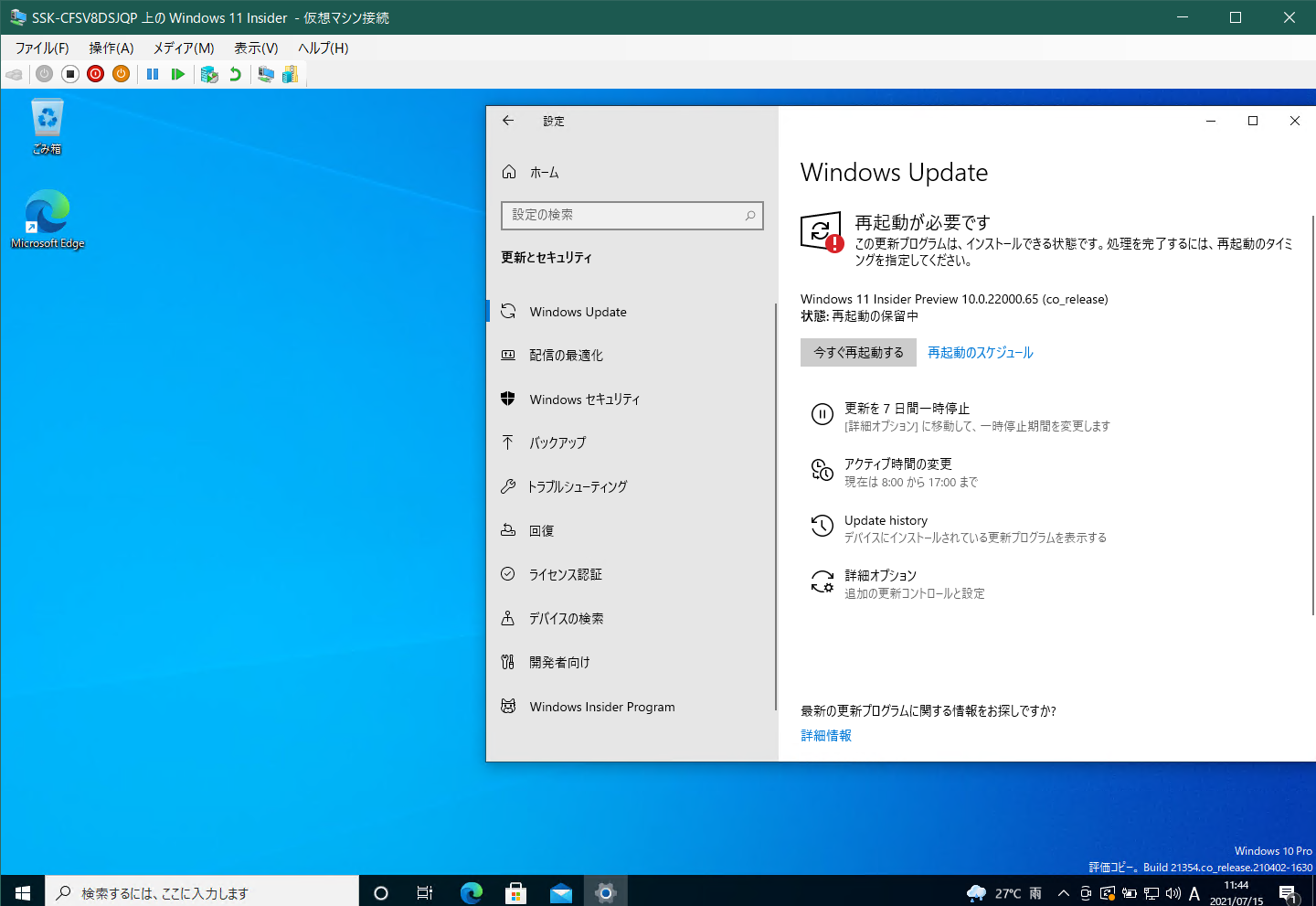The height and width of the screenshot is (906, 1316).
Task: Select the Microsoft Edge desktop shortcut
Action: pos(48,219)
